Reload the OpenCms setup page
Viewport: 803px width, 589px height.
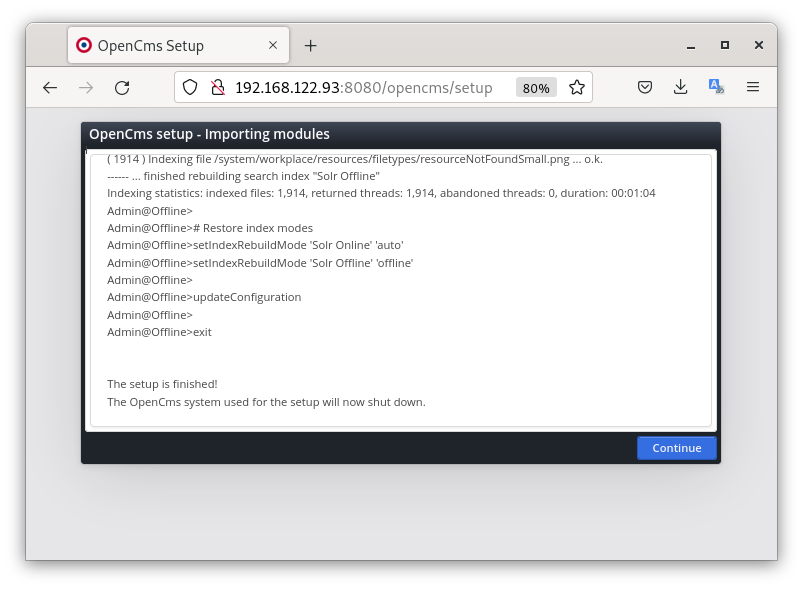click(122, 88)
